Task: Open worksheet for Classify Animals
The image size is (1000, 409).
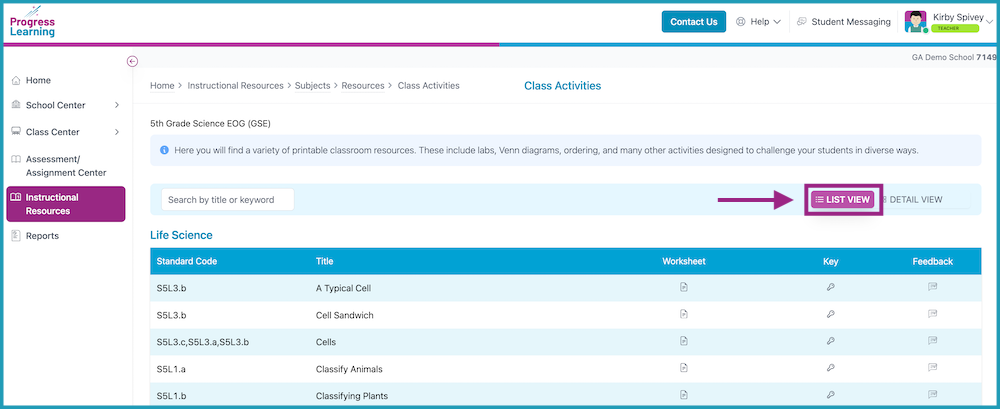Action: point(684,368)
